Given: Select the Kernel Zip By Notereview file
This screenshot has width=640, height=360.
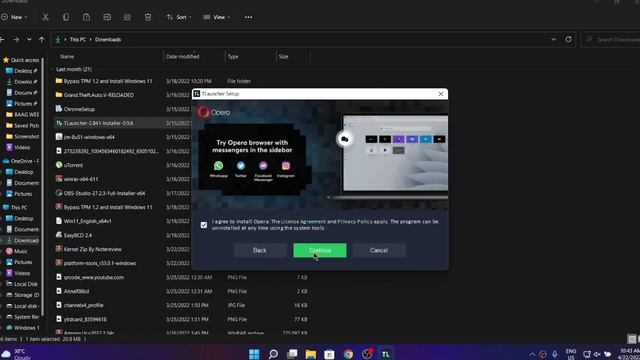Looking at the screenshot, I should (93, 249).
